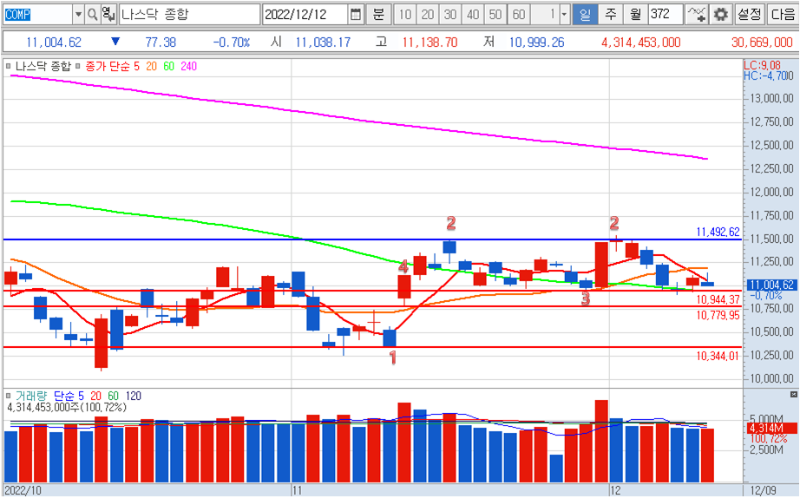Edit the candle count field 372
Viewport: 800px width, 497px height.
coord(665,14)
